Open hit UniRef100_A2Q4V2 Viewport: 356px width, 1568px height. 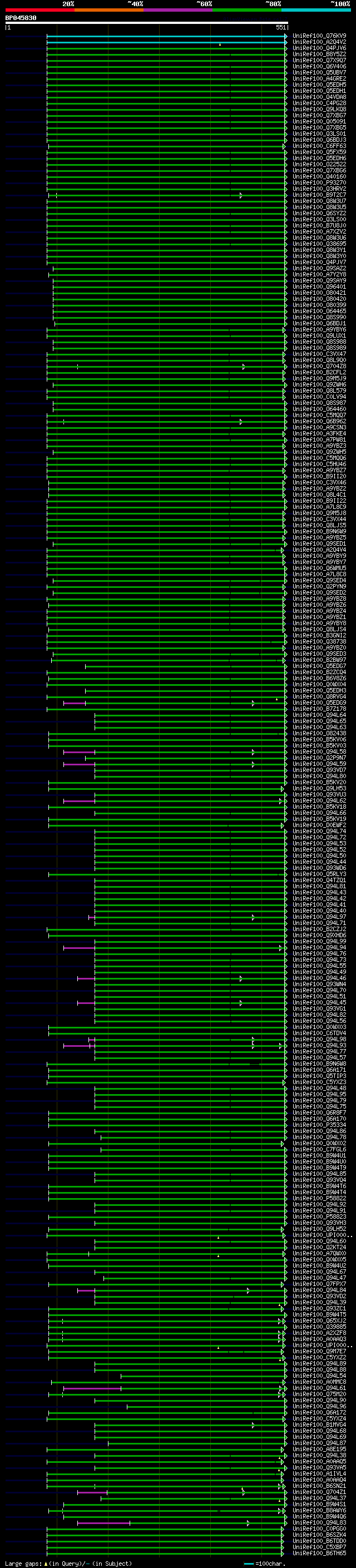[x=319, y=42]
